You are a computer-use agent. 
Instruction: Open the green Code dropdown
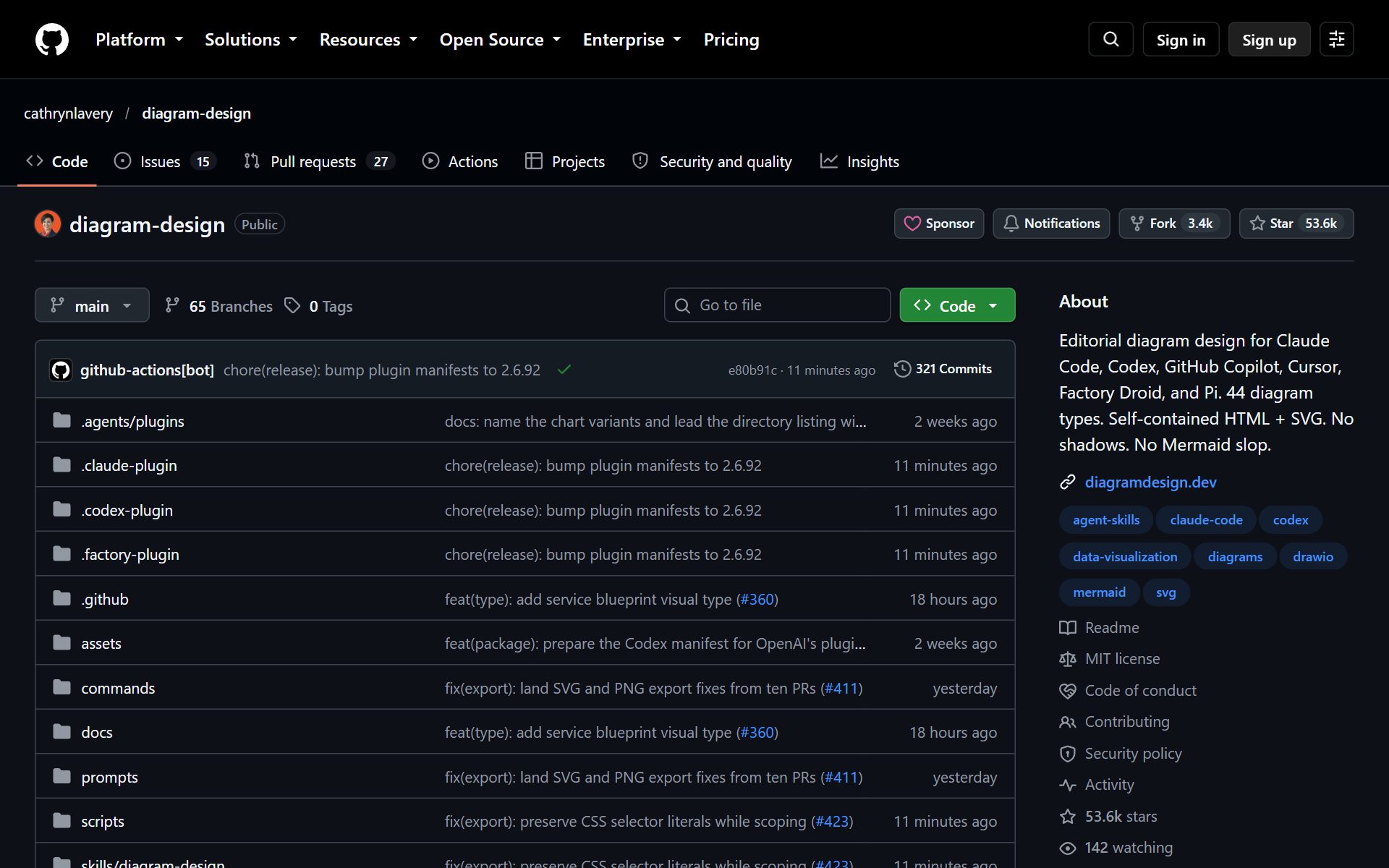coord(957,305)
